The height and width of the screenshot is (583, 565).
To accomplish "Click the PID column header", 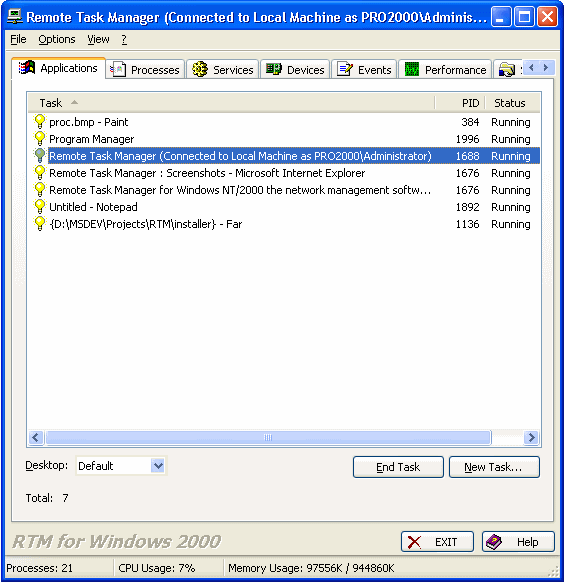I will (460, 103).
